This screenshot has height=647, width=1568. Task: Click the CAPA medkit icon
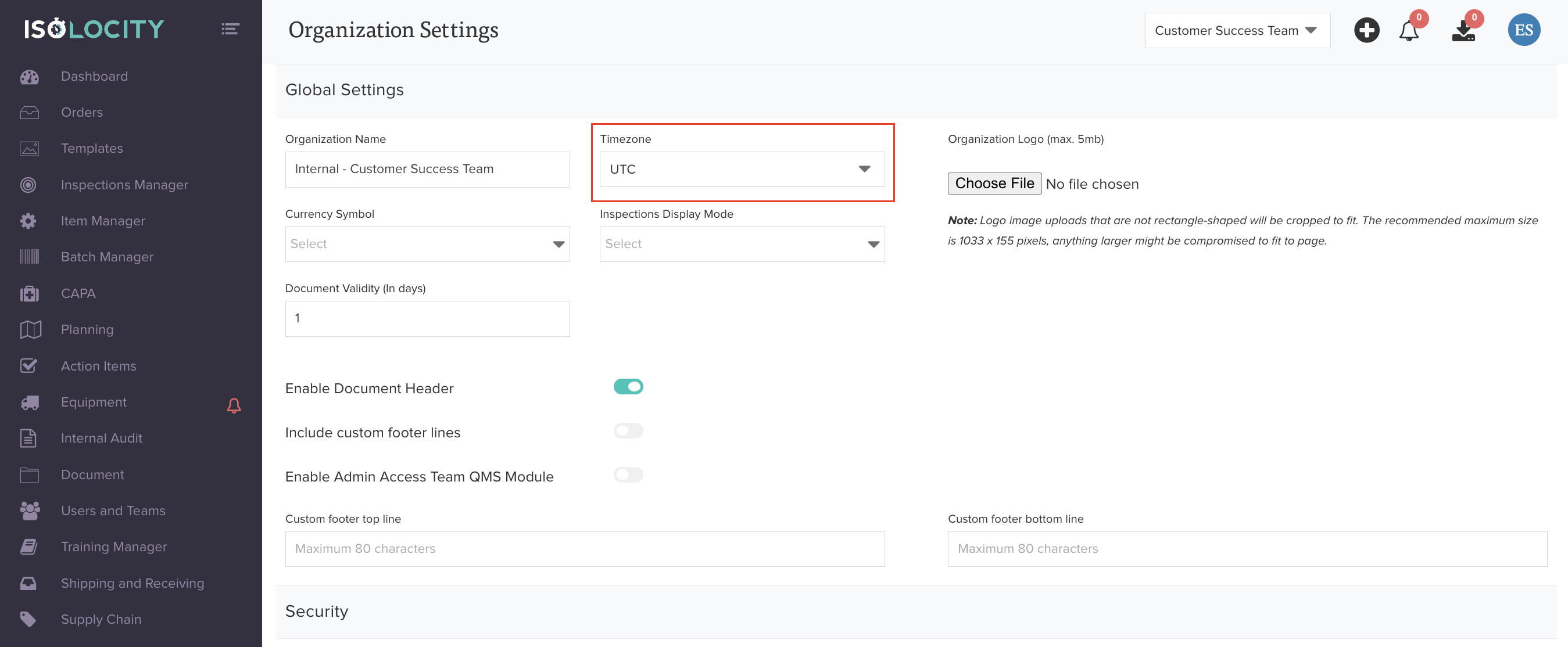29,294
